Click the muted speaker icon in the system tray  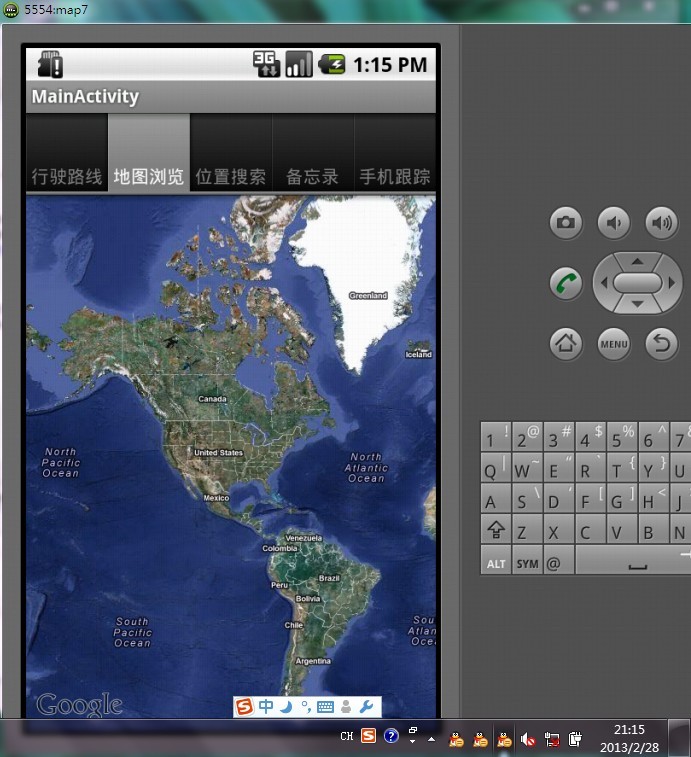528,739
